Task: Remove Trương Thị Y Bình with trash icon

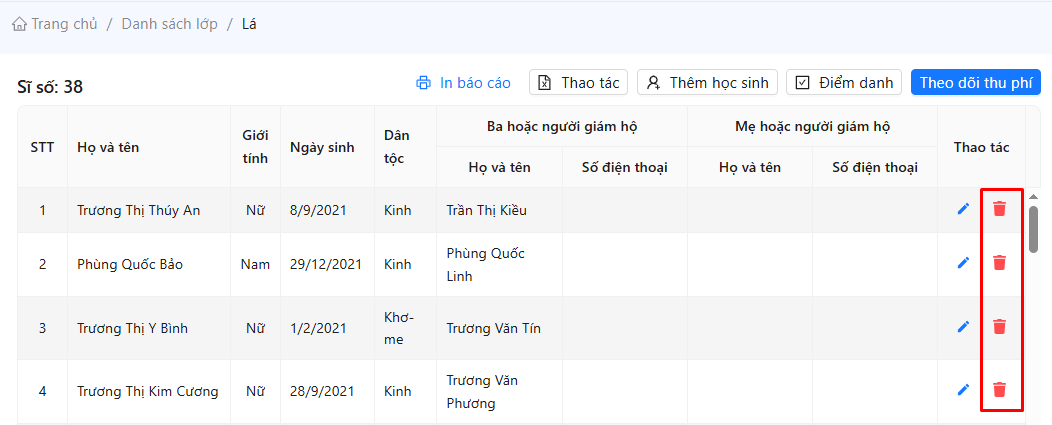Action: coord(999,327)
